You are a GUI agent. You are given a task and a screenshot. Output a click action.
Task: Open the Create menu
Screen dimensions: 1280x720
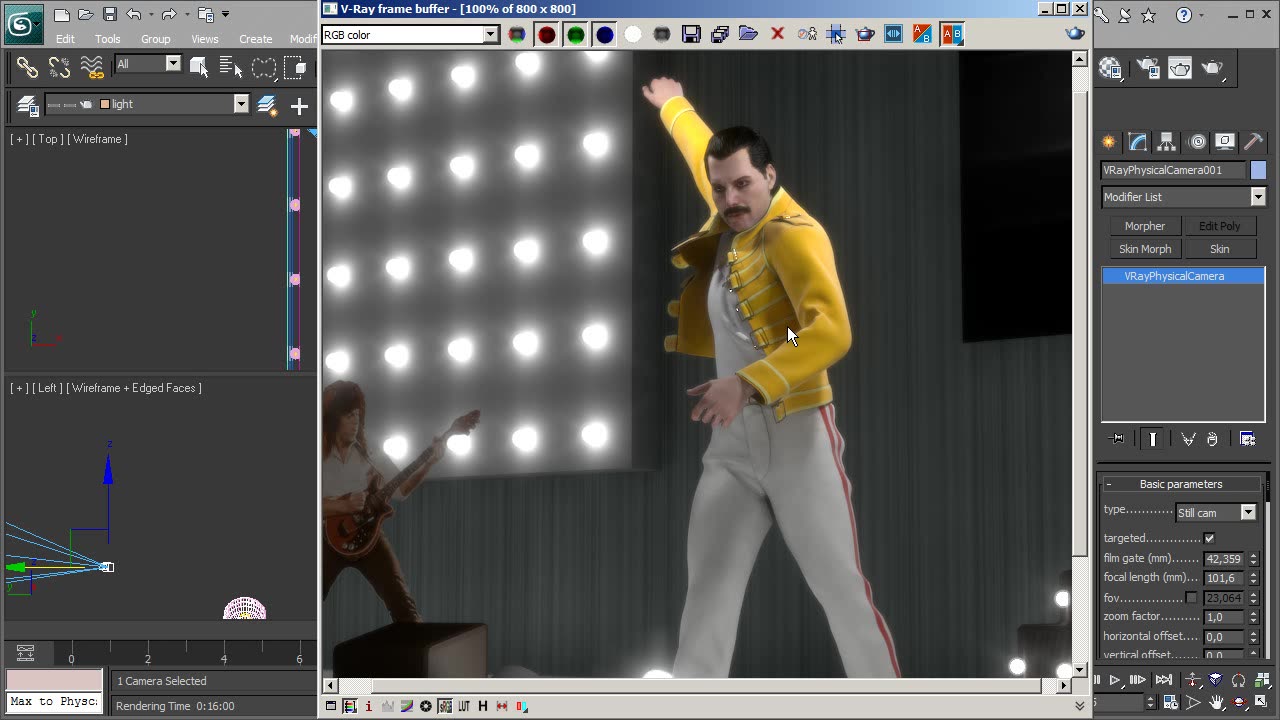click(x=256, y=39)
